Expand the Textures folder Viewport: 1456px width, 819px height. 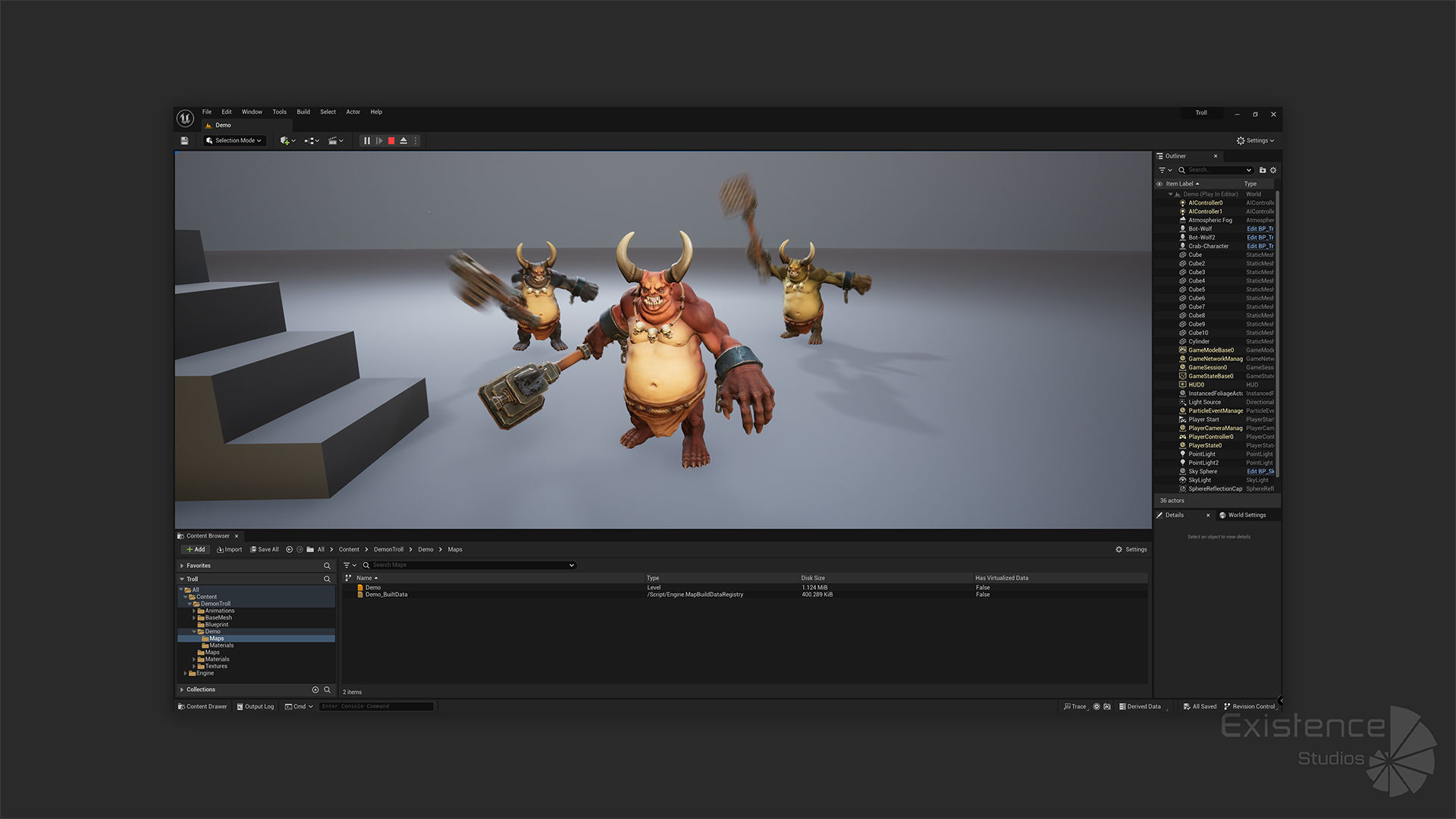click(x=194, y=667)
